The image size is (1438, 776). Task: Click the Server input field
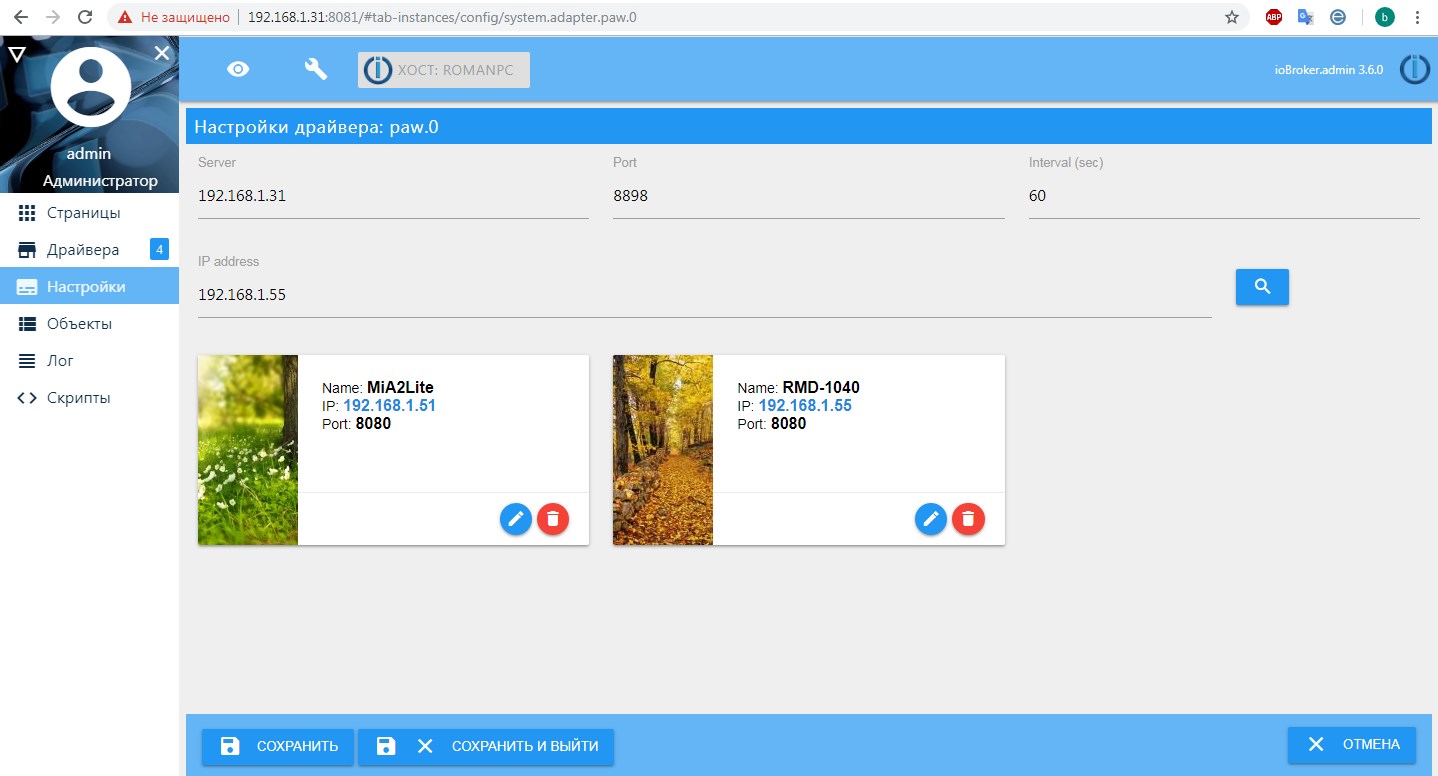(393, 196)
